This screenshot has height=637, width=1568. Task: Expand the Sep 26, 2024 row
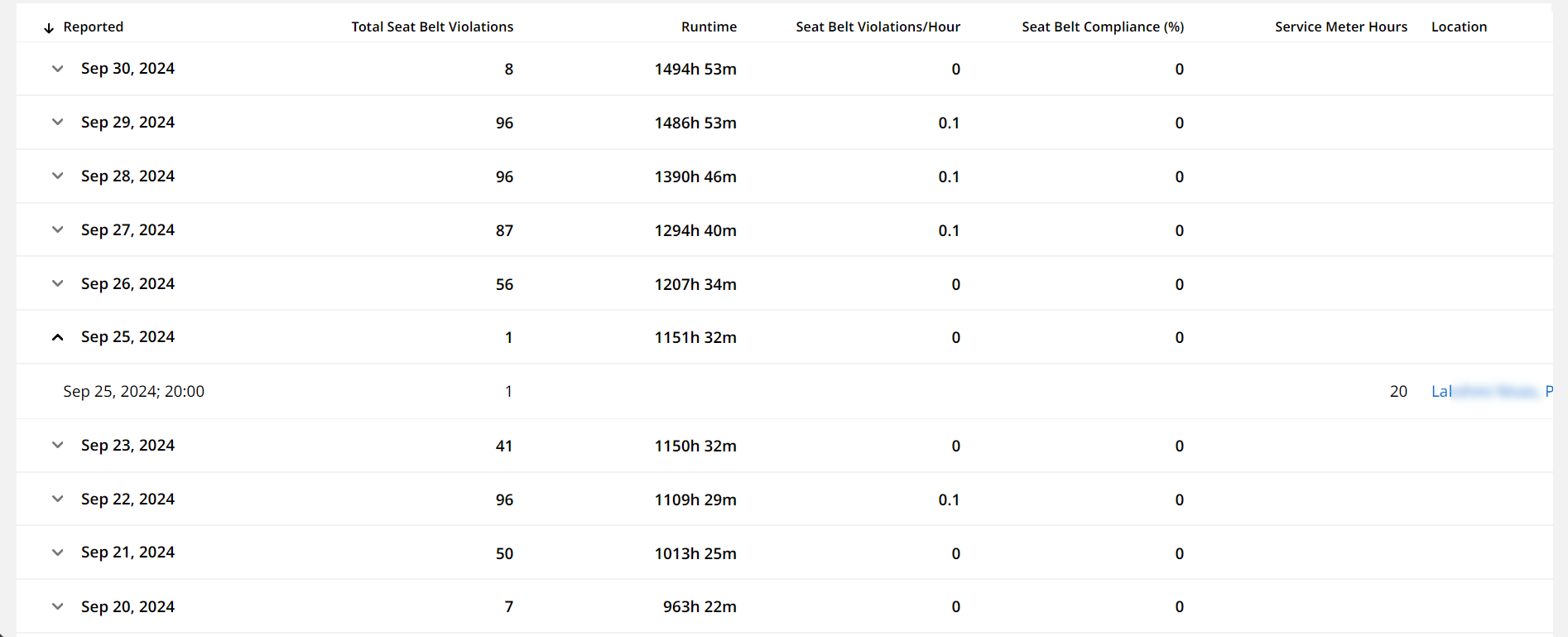[x=57, y=283]
